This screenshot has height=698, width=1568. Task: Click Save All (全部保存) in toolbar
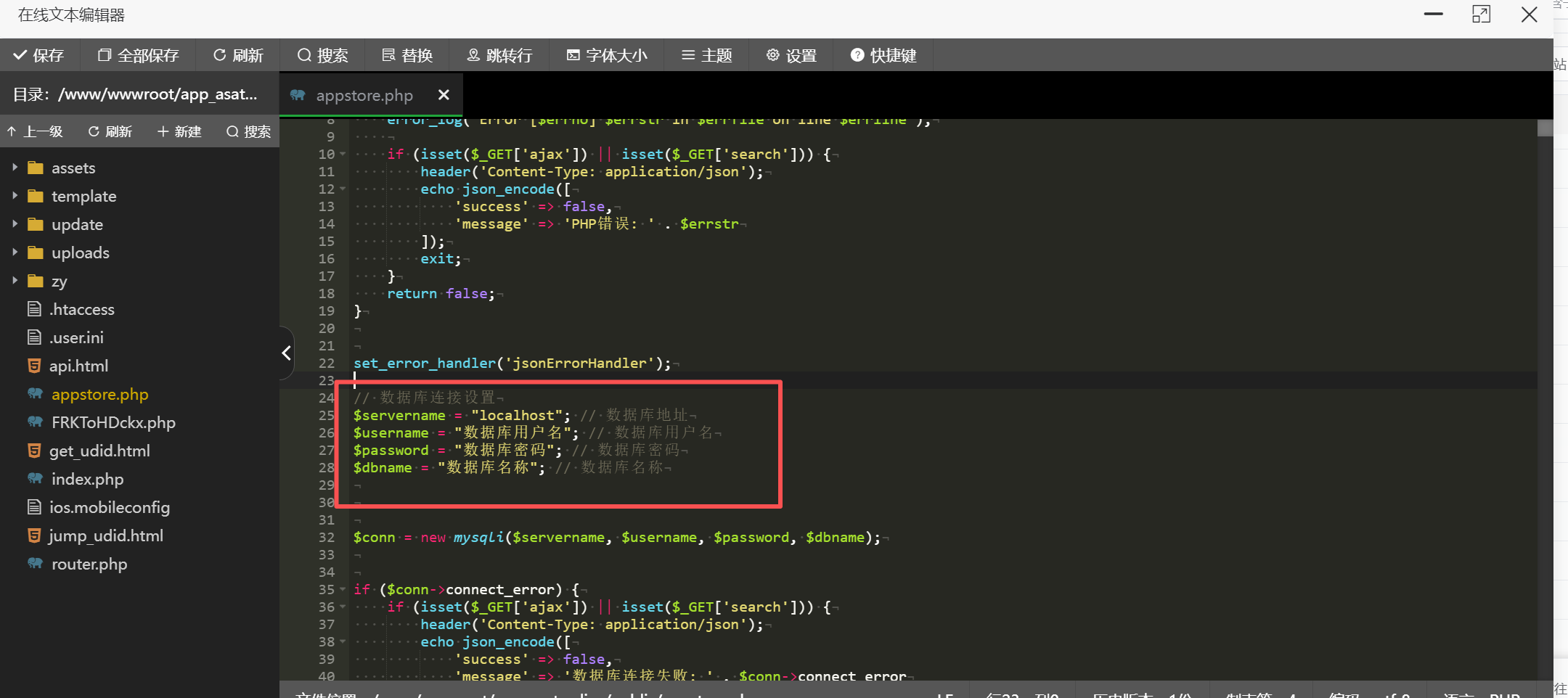[x=139, y=55]
